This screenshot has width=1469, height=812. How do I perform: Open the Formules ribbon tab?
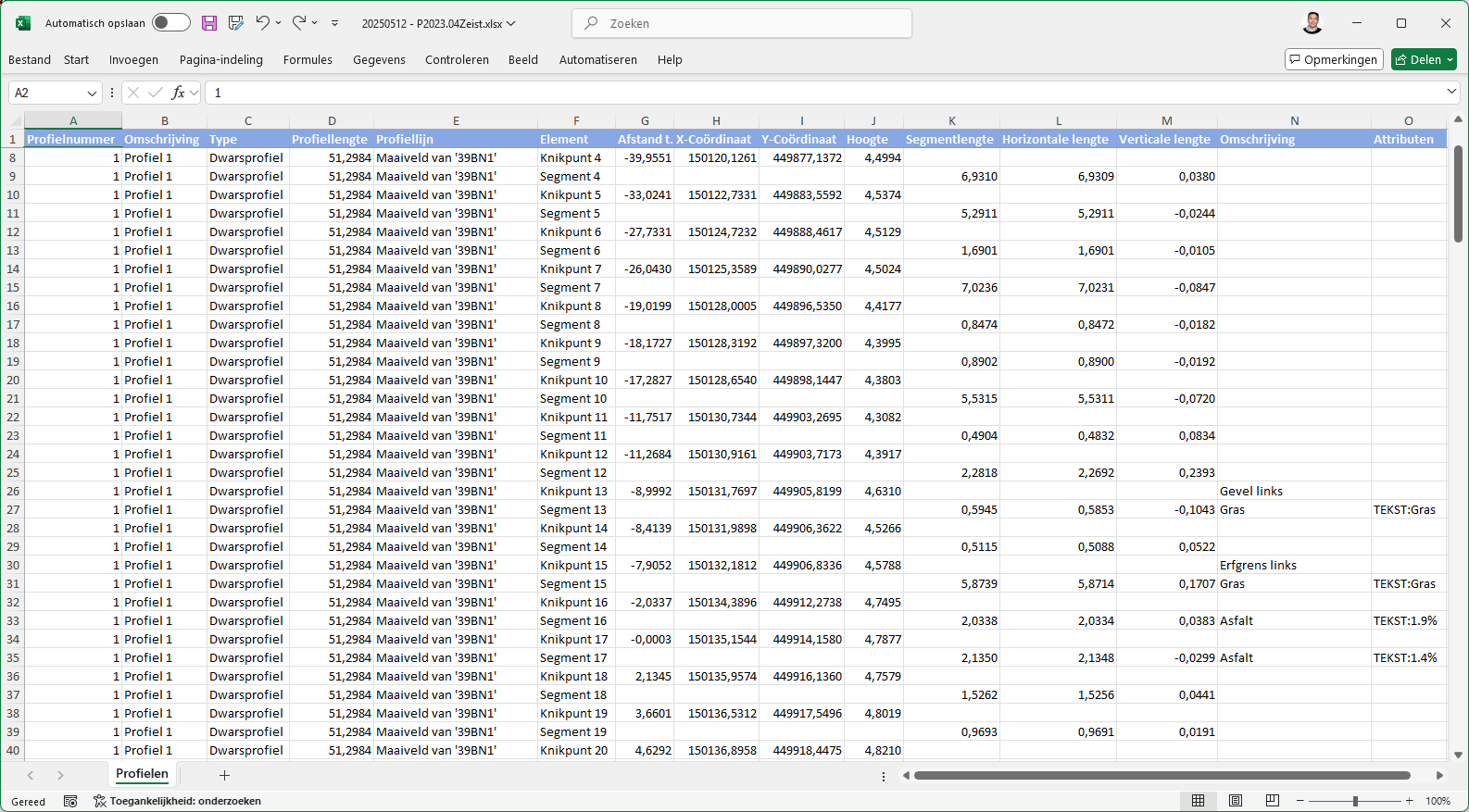click(x=308, y=60)
